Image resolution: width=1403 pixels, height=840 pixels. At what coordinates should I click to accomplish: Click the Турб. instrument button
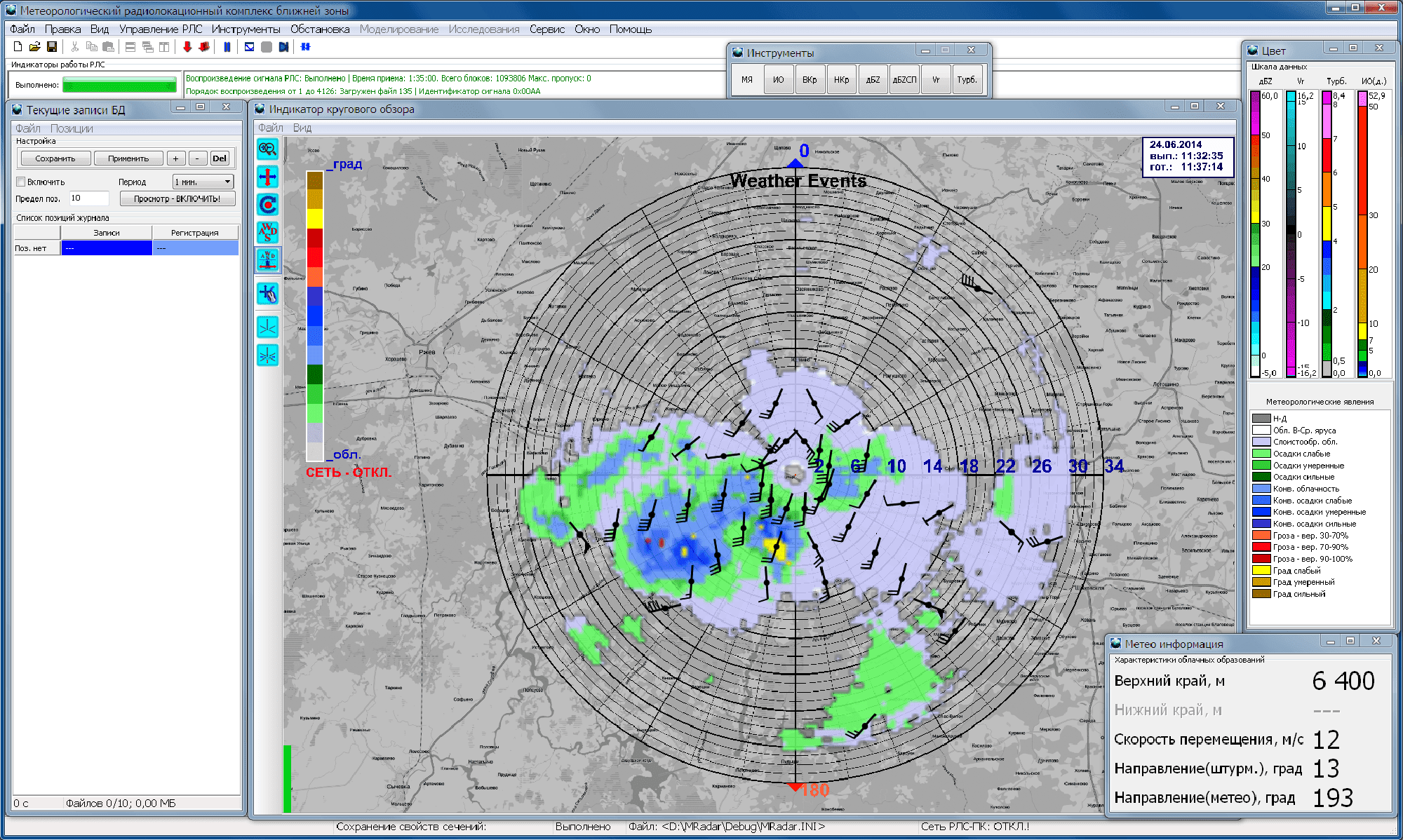(x=967, y=80)
